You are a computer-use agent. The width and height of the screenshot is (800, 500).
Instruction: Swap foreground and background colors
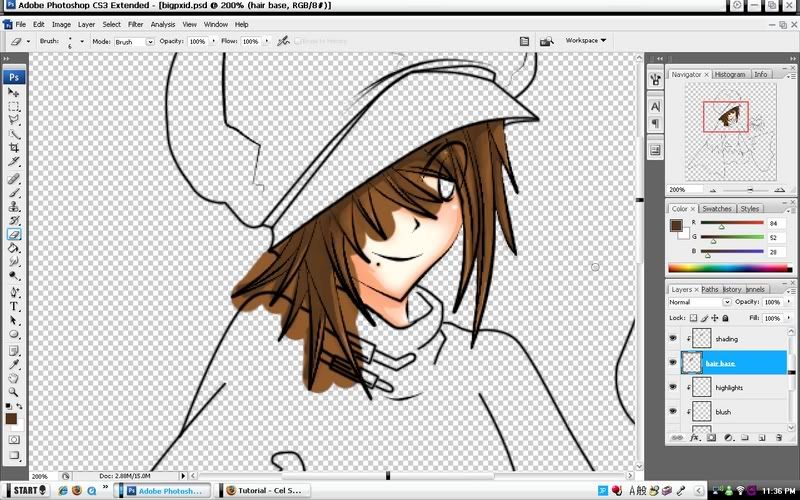[19, 407]
